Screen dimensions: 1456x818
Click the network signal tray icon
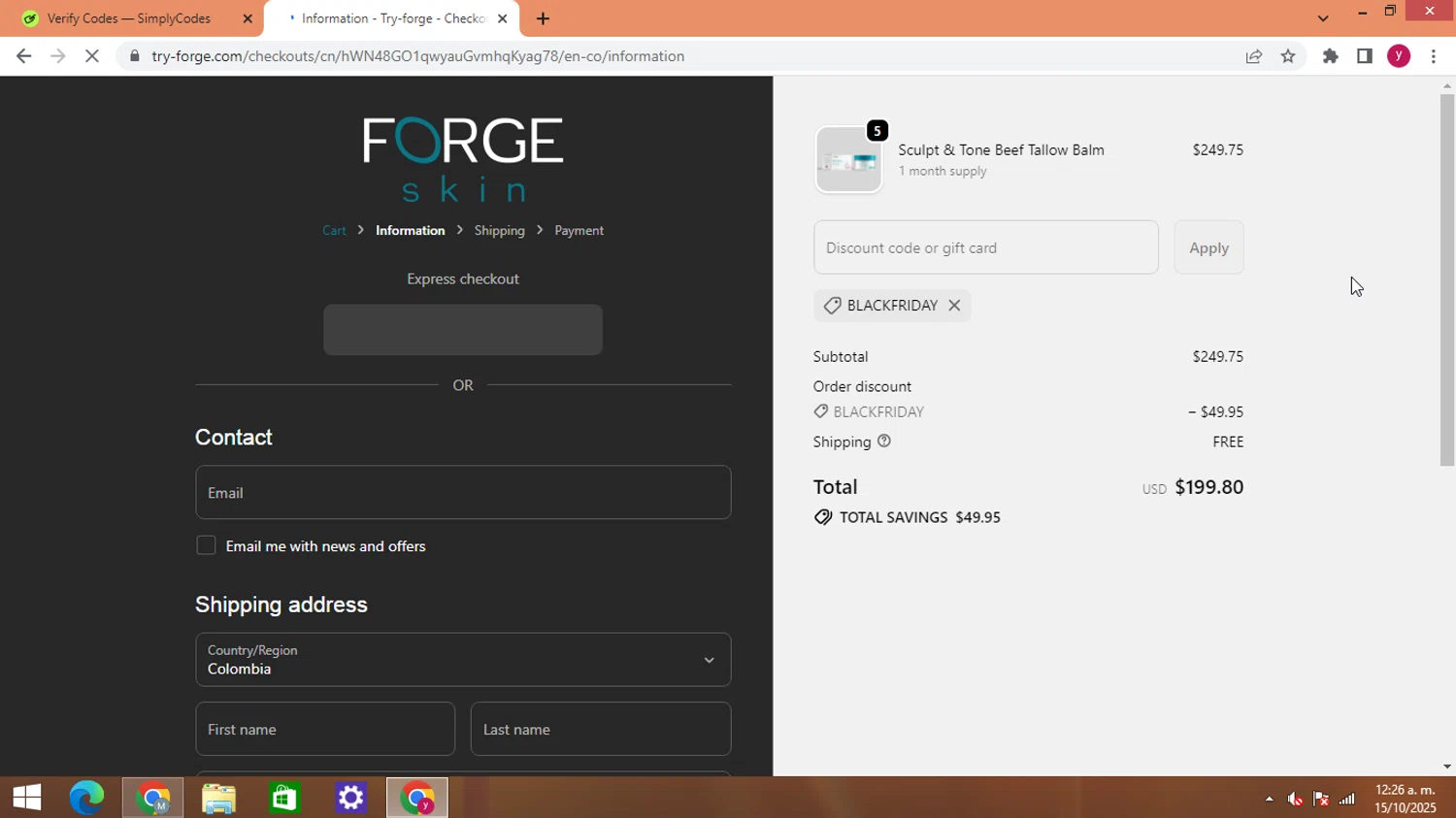(1347, 799)
